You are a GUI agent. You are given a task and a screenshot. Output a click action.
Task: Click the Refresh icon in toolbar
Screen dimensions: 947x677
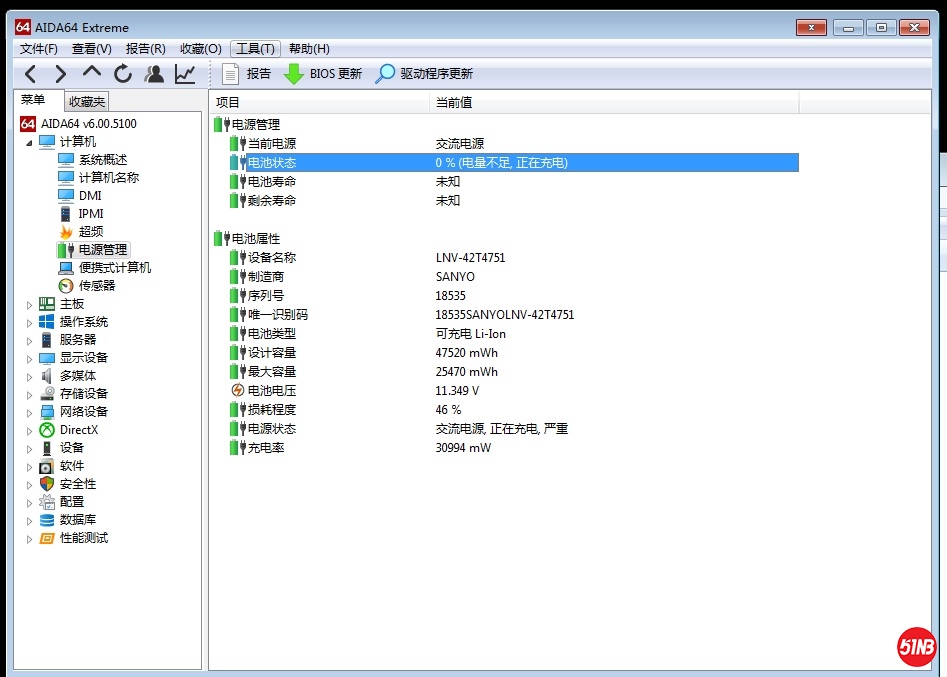[x=123, y=73]
